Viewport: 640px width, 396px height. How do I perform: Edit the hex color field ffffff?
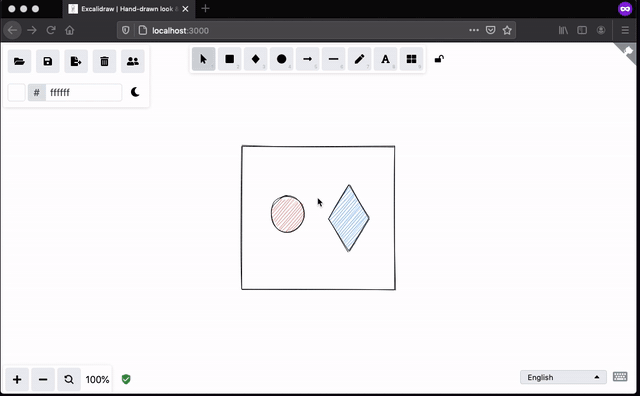[x=83, y=92]
